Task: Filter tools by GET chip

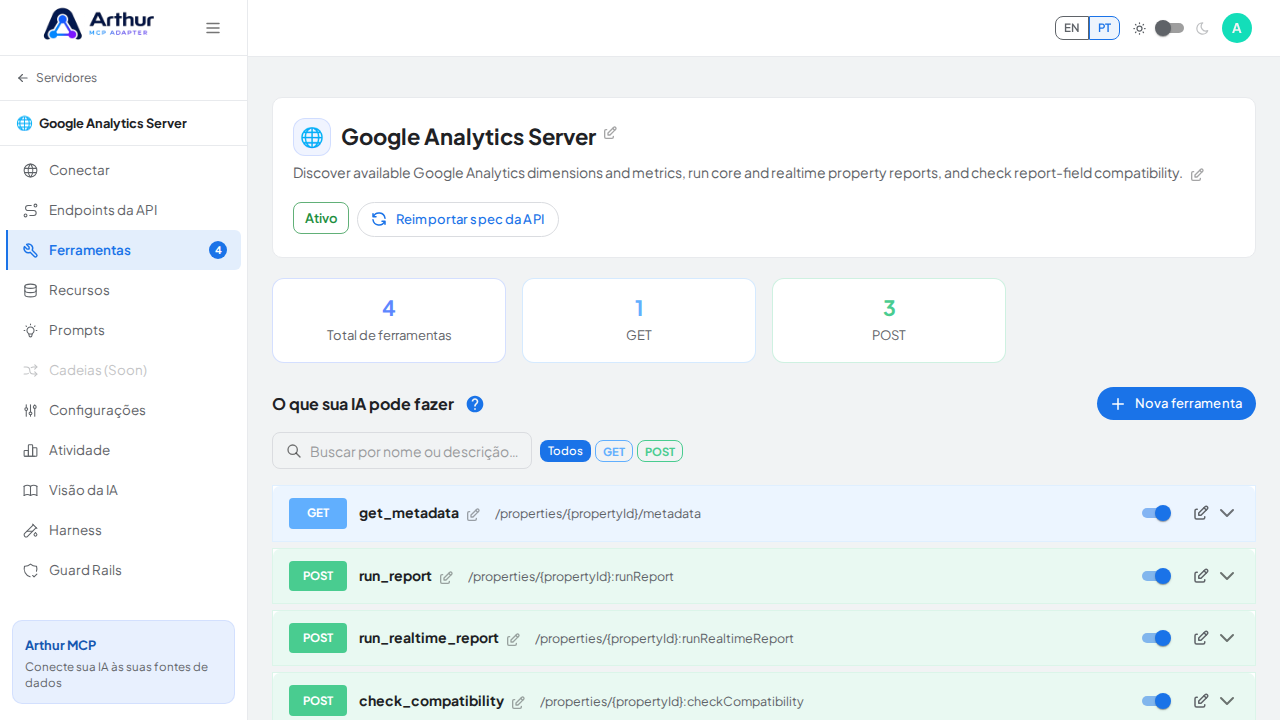Action: point(614,451)
